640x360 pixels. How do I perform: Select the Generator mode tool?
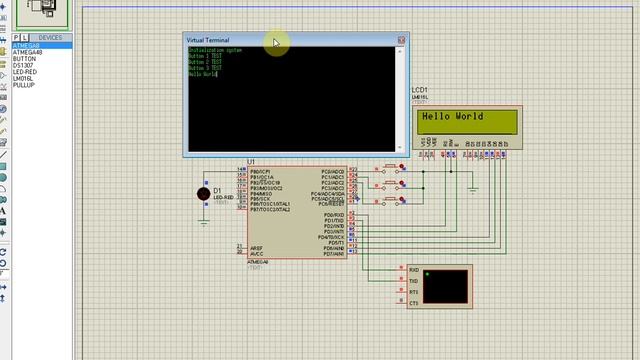[x=2, y=109]
